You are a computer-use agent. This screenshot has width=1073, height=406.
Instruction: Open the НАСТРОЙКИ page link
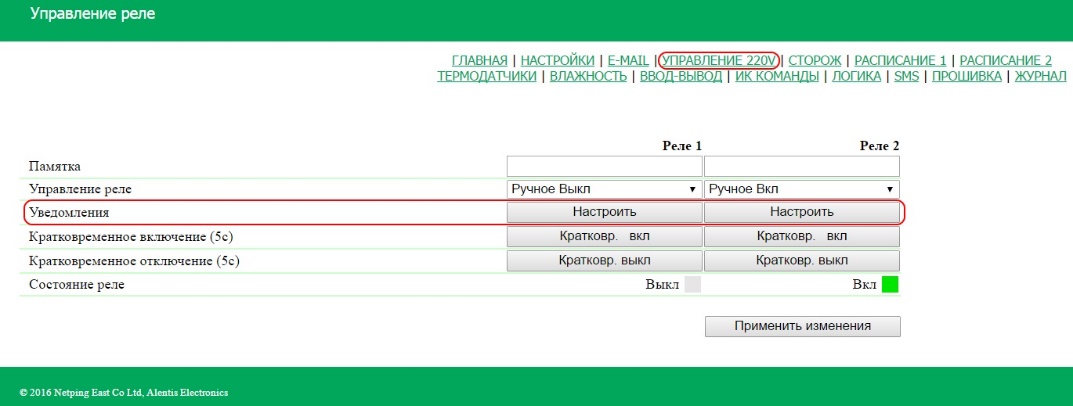(558, 61)
